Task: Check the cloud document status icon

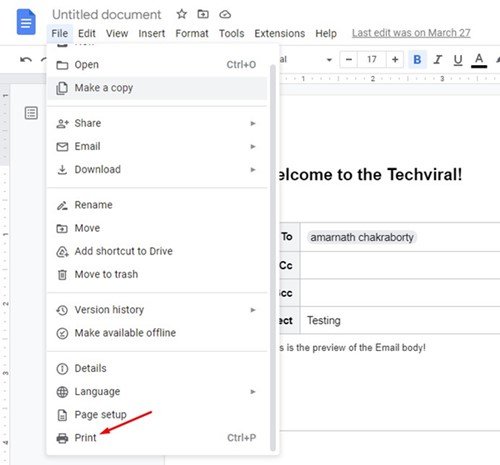Action: tap(225, 15)
